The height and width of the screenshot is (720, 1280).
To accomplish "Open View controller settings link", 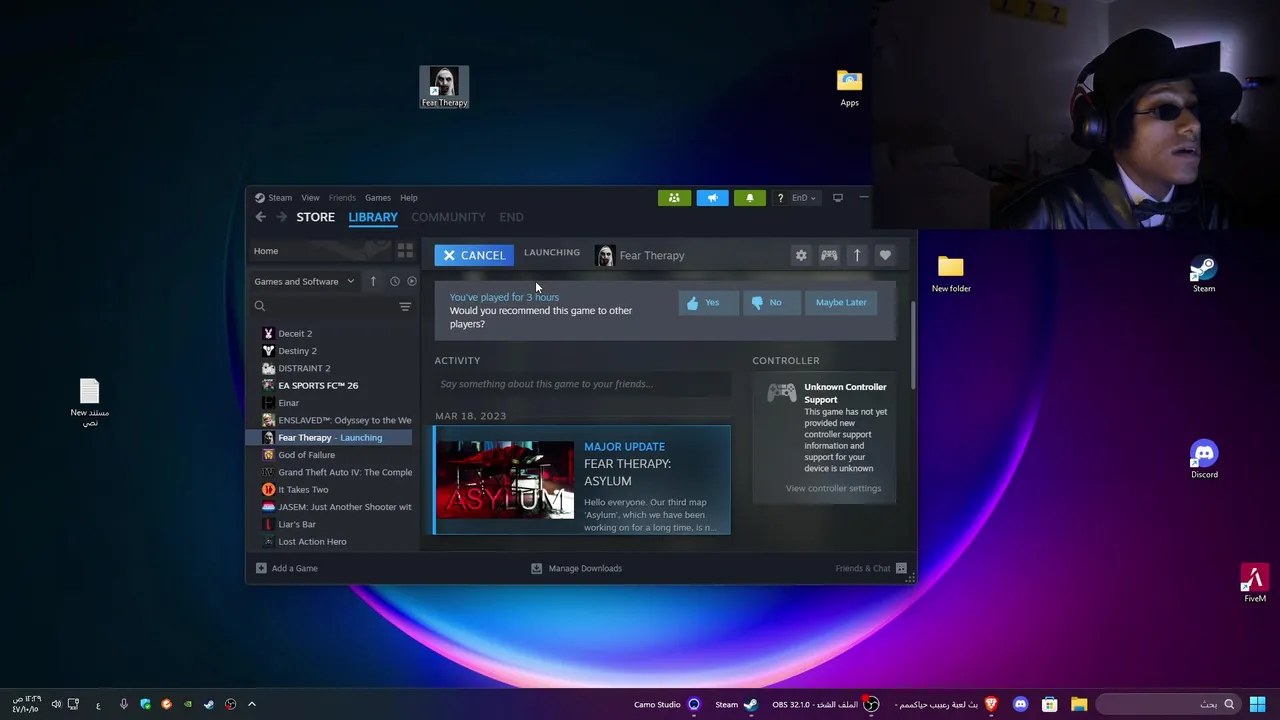I will 833,489.
